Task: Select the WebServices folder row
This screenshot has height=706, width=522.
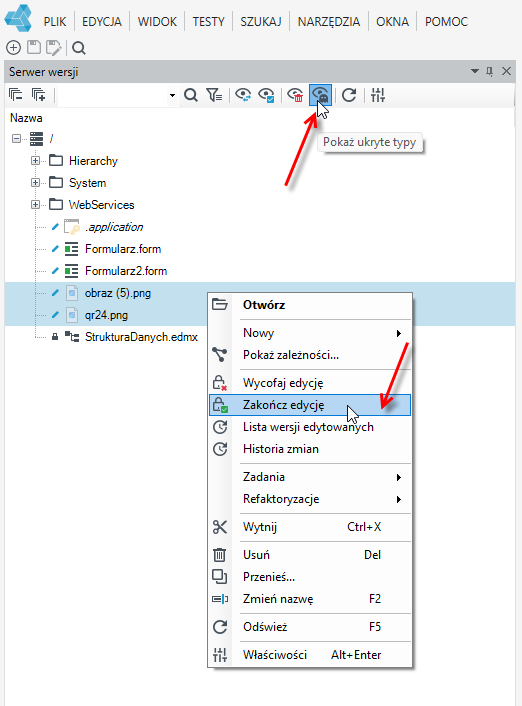Action: click(x=101, y=205)
